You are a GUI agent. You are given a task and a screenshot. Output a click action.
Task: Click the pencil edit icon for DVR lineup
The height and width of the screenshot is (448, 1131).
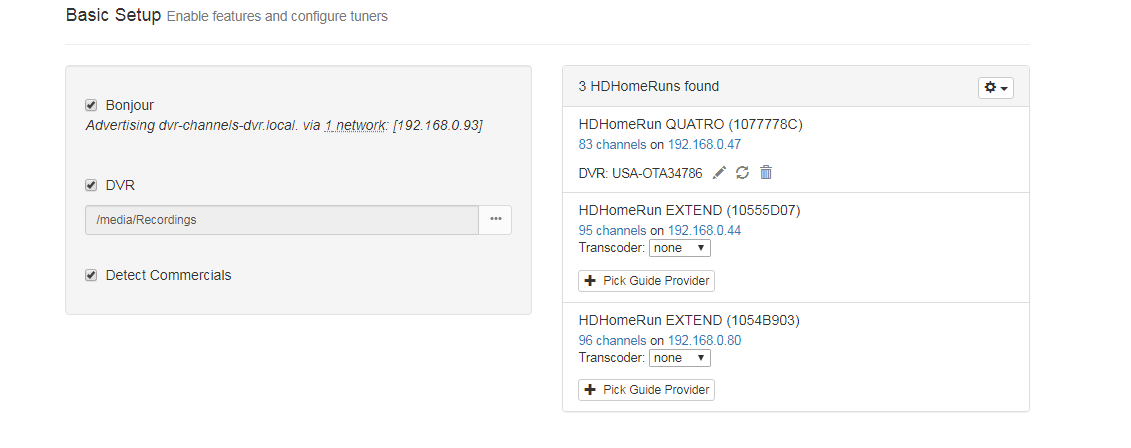[719, 173]
